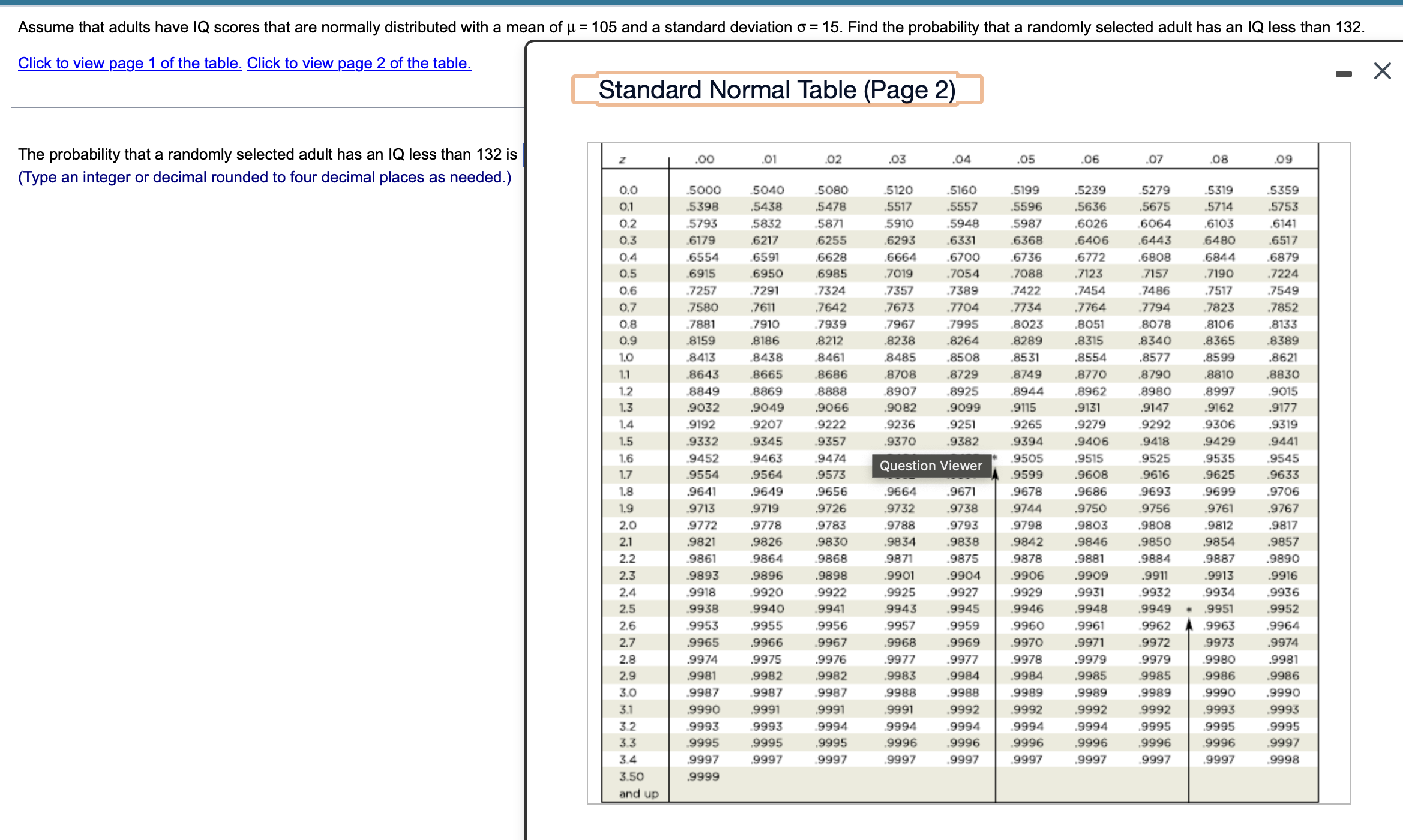Click the Standard Normal Table (Page 2) title

pyautogui.click(x=777, y=89)
